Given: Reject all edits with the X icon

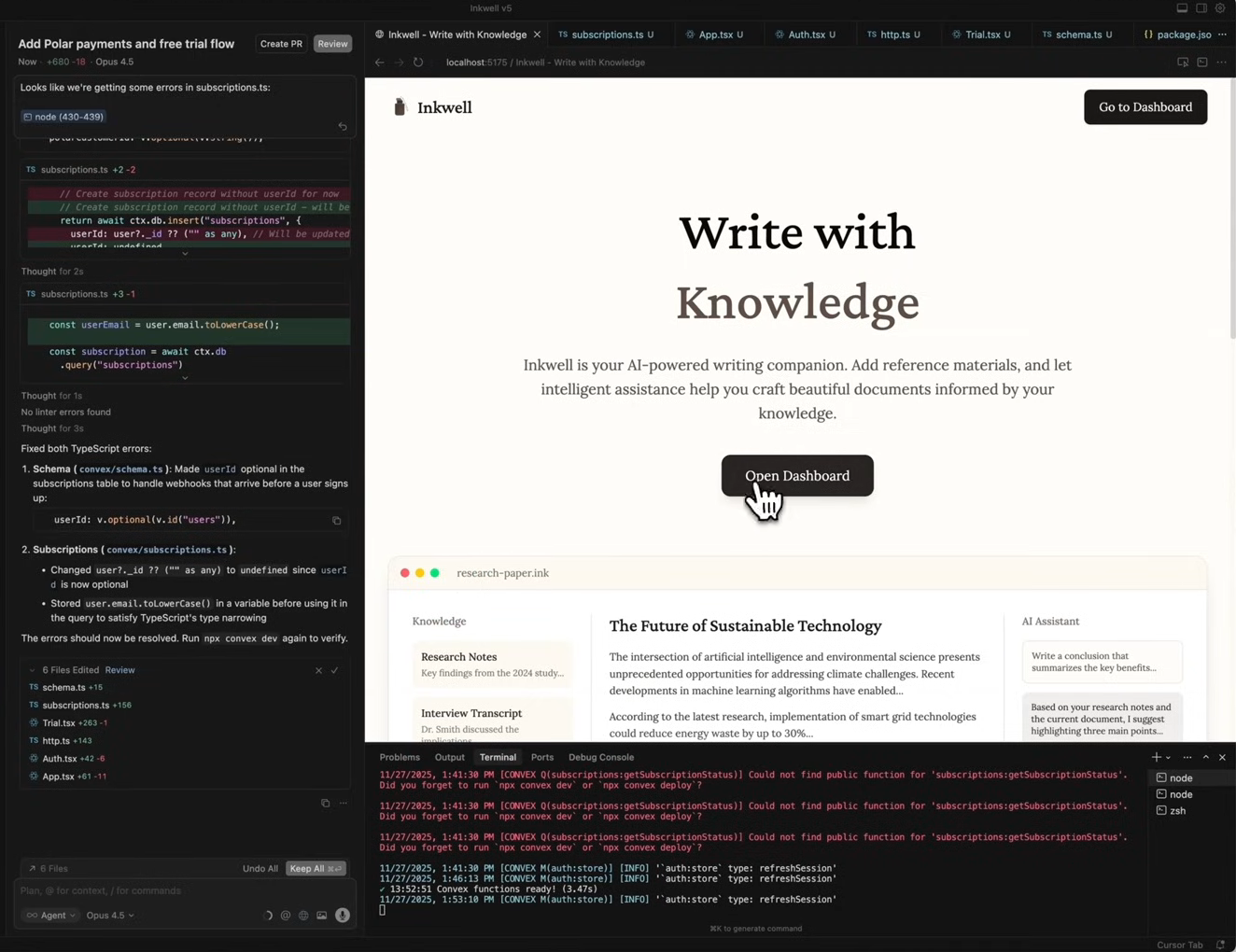Looking at the screenshot, I should click(x=318, y=670).
